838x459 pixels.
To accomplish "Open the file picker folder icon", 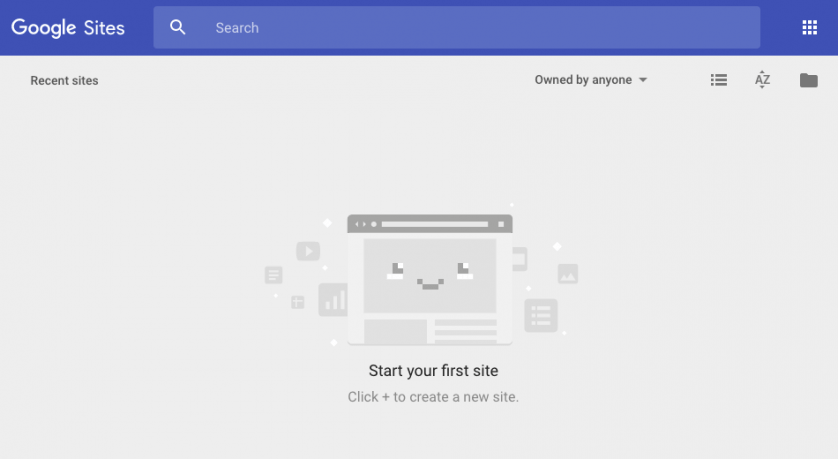I will [809, 80].
